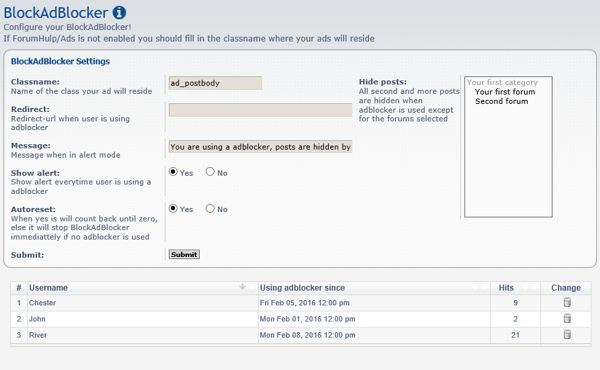Click username 'Chester' in the table
The image size is (600, 370).
click(42, 303)
